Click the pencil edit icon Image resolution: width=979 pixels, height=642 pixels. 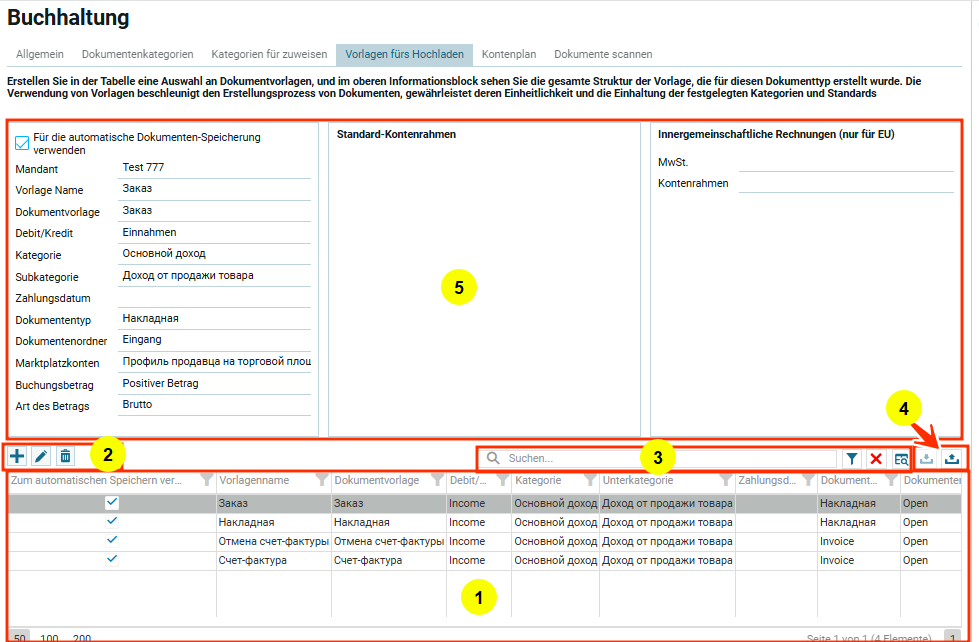tap(41, 457)
